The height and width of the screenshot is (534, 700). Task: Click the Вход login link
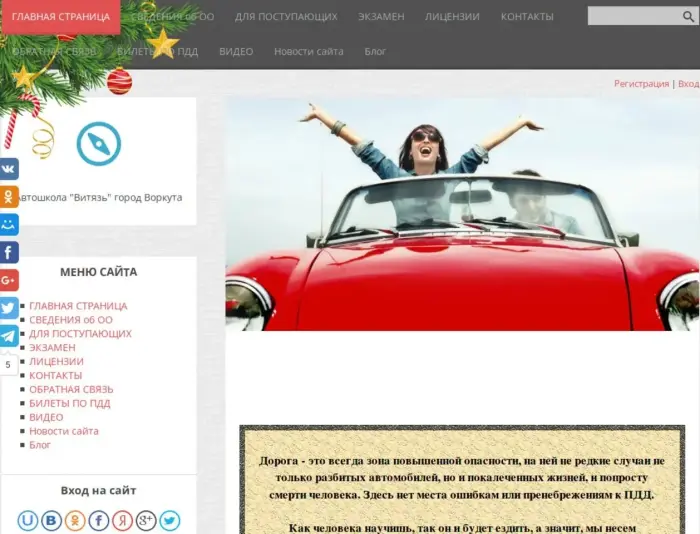688,84
